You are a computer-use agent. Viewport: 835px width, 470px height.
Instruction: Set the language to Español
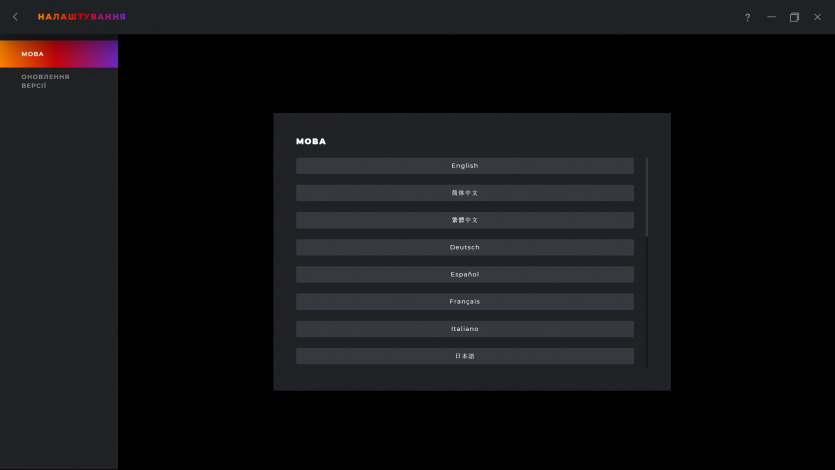(464, 274)
